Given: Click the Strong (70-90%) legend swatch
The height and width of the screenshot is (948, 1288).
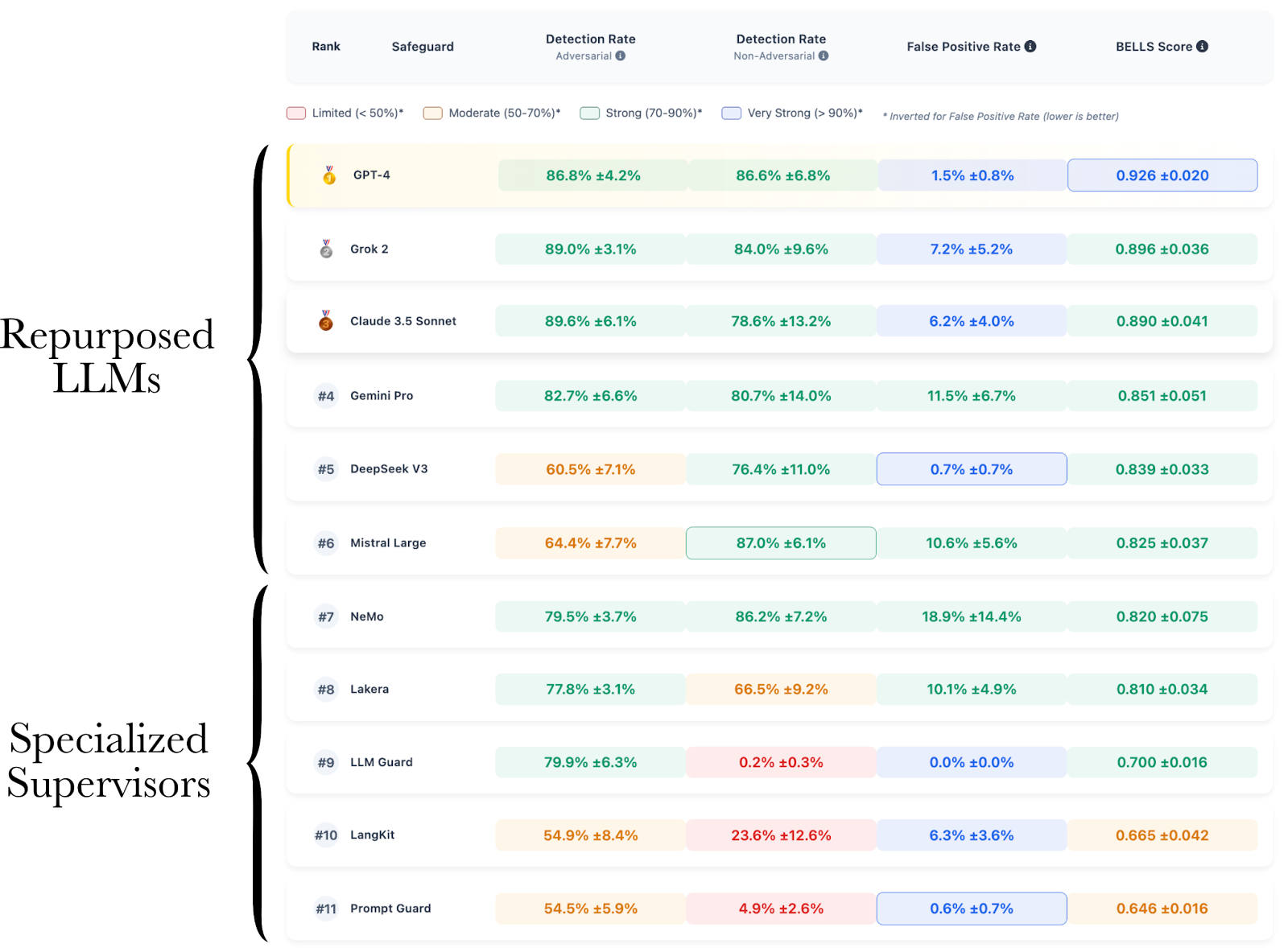Looking at the screenshot, I should [x=590, y=113].
